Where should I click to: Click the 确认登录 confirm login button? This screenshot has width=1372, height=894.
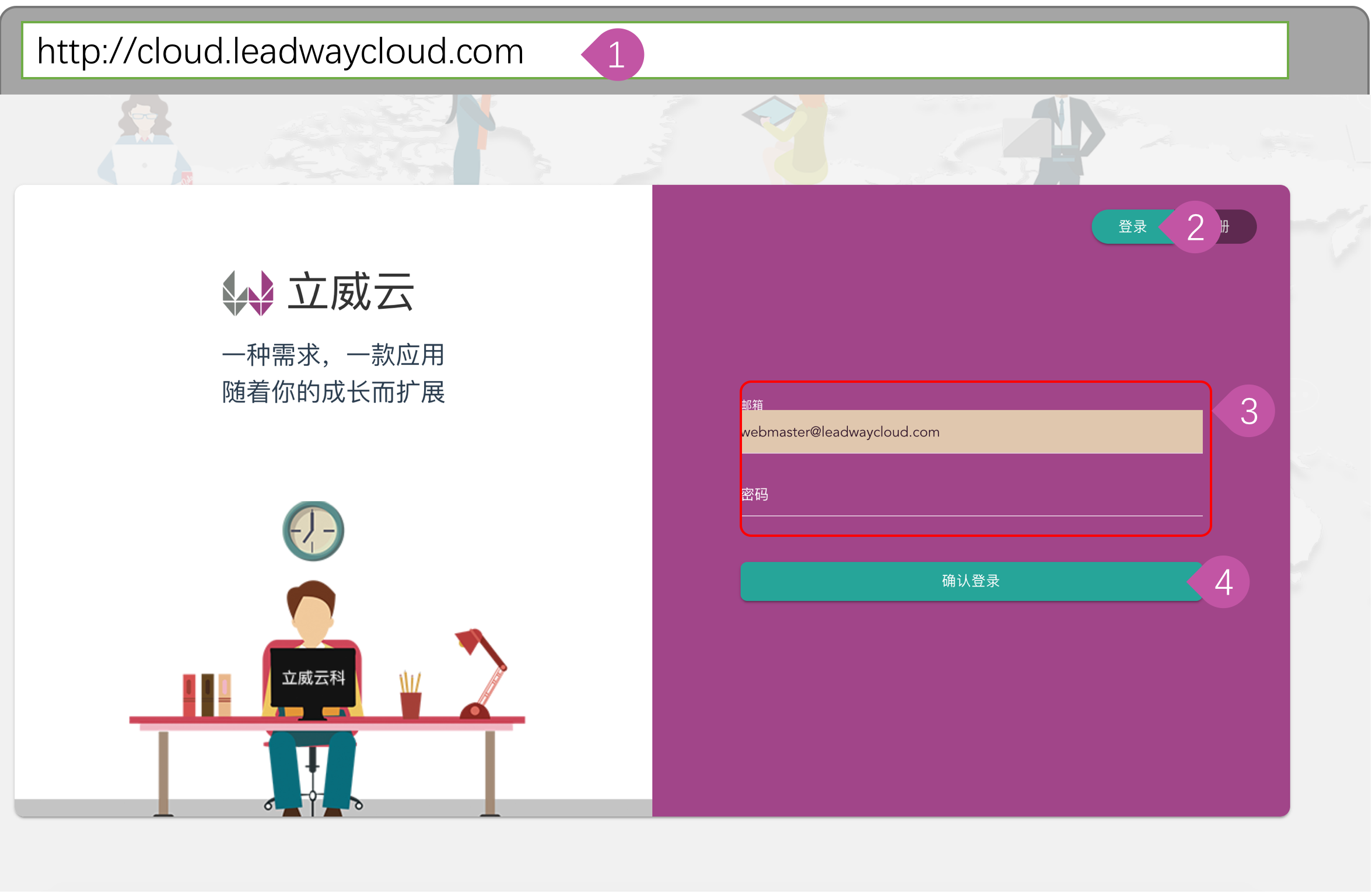point(972,581)
